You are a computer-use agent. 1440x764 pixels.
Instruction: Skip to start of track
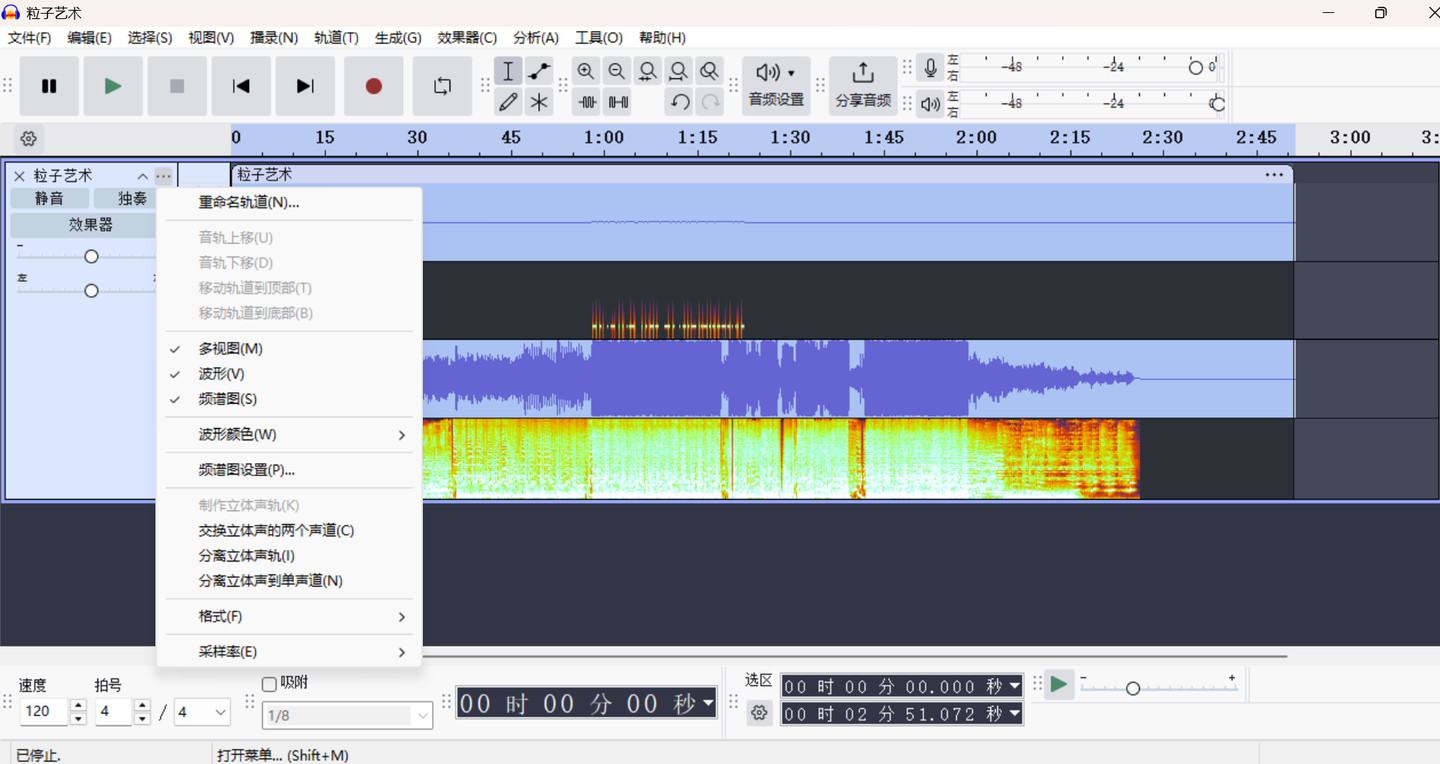(x=241, y=86)
